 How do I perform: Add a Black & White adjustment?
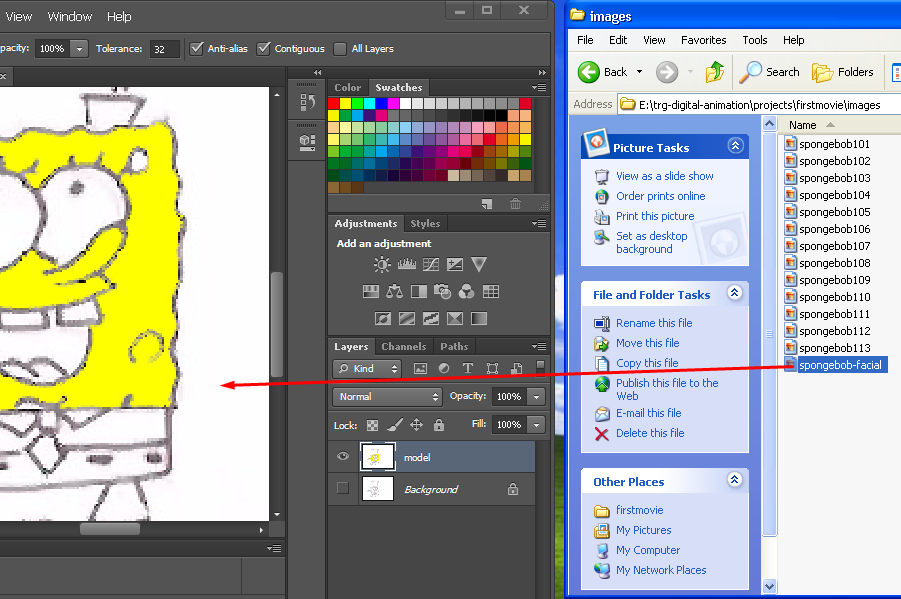pos(419,291)
